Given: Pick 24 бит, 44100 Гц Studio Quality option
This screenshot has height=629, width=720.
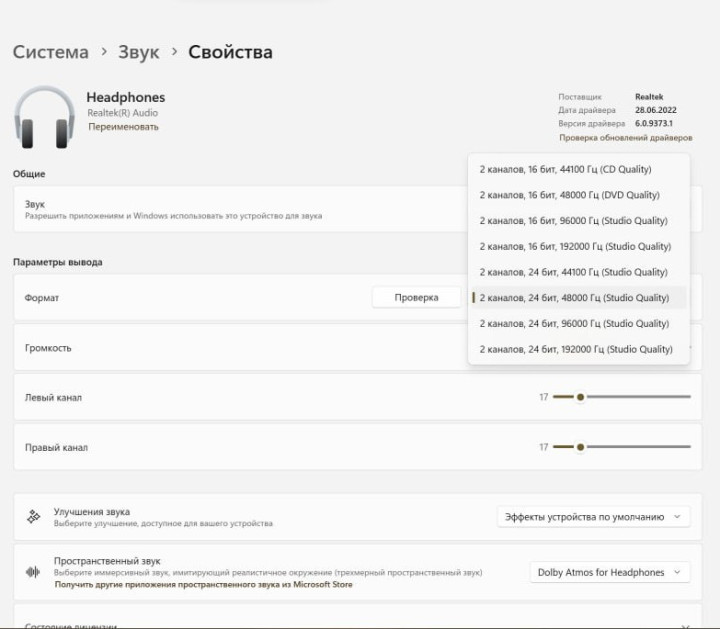Looking at the screenshot, I should coord(573,272).
